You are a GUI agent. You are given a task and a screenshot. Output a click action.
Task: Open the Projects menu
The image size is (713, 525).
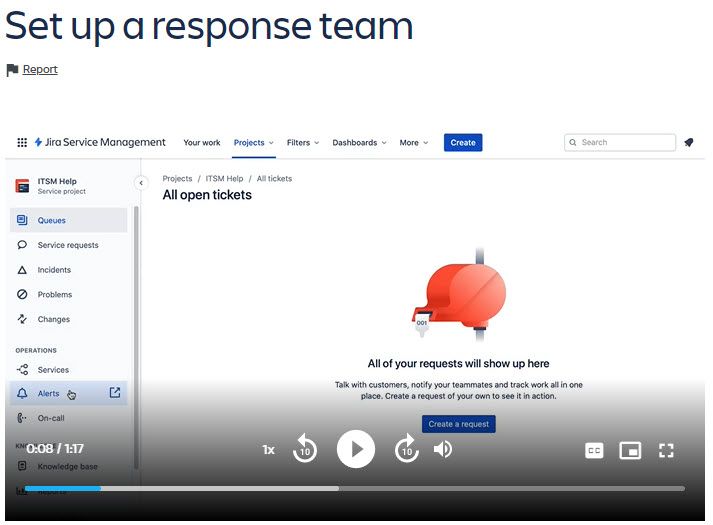click(x=254, y=142)
